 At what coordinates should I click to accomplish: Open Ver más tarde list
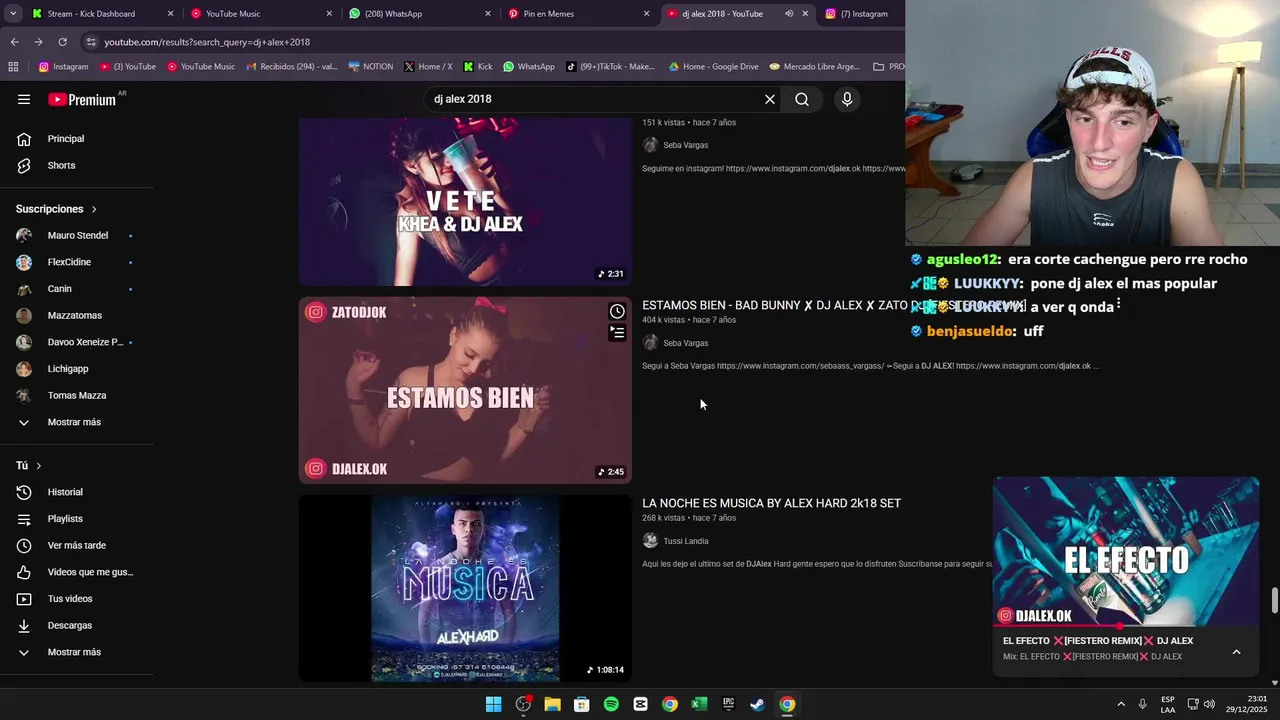pyautogui.click(x=77, y=545)
